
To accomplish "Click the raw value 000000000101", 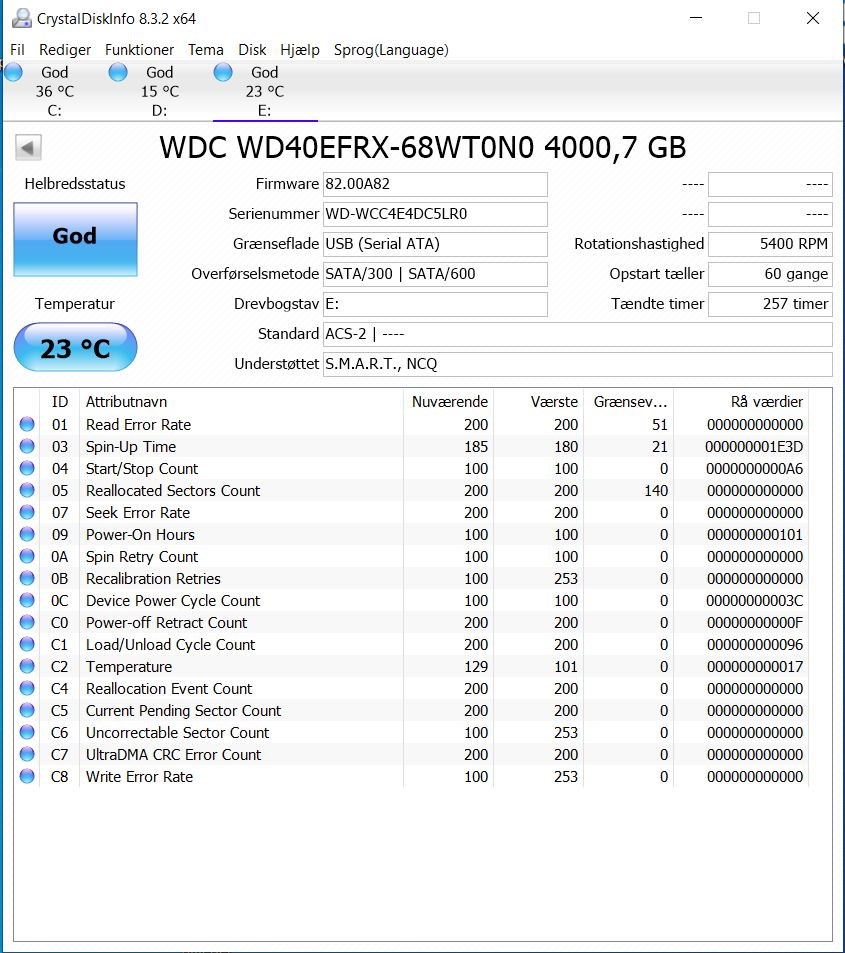I will point(755,535).
